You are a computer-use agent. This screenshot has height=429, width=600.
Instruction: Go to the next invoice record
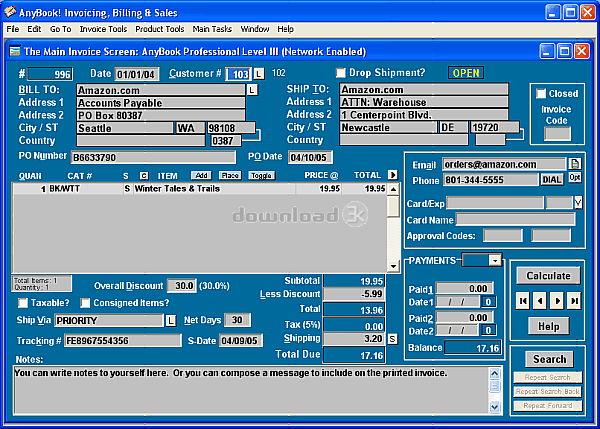[x=557, y=300]
